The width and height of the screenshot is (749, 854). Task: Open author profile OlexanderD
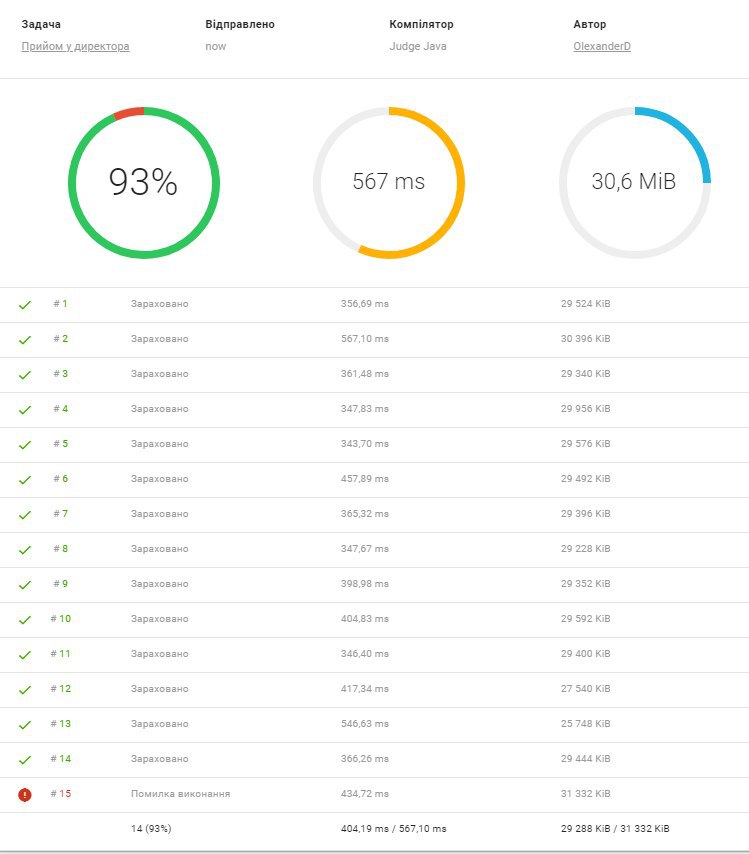click(602, 46)
